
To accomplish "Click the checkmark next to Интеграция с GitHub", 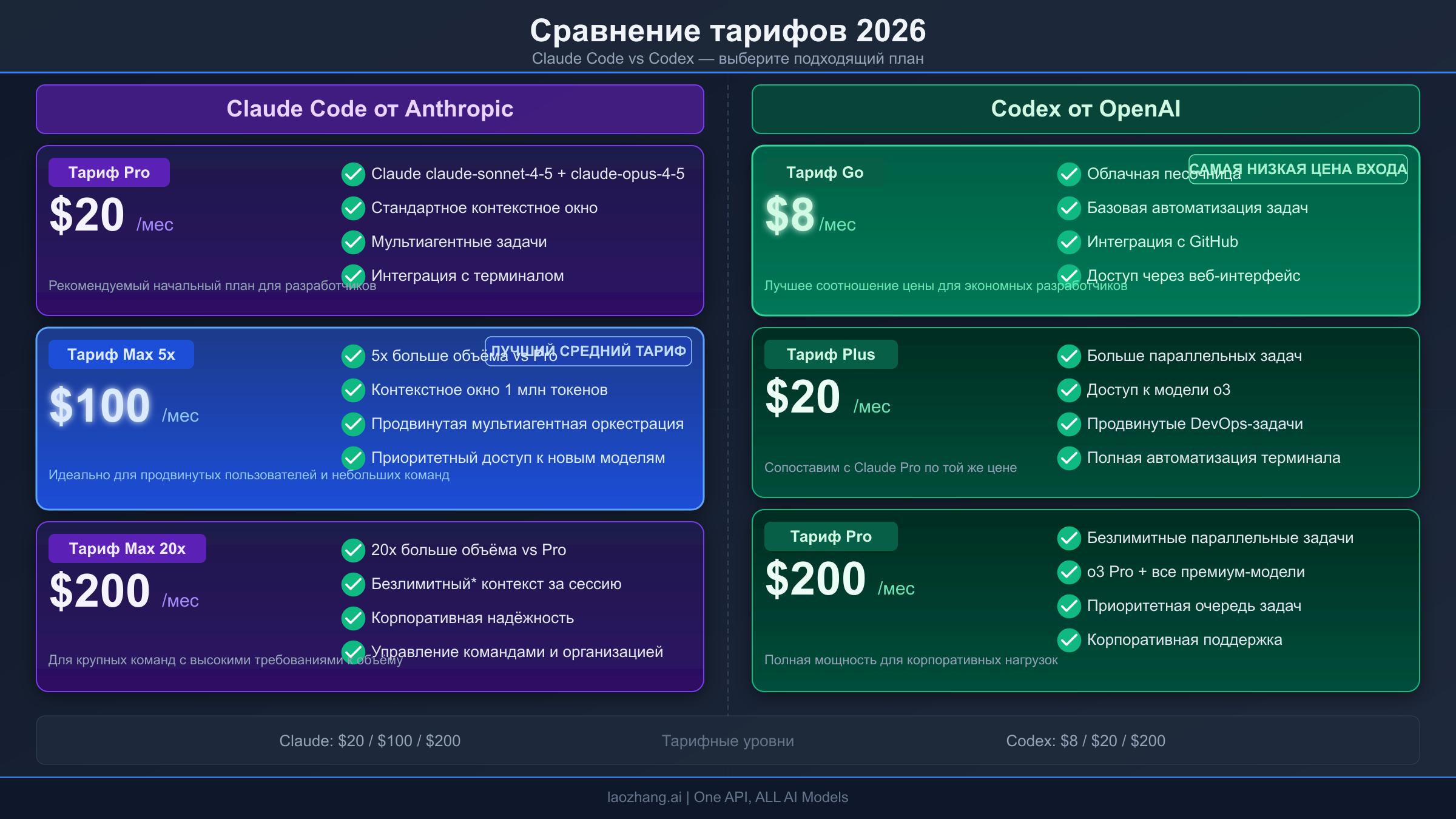I will pyautogui.click(x=1069, y=242).
